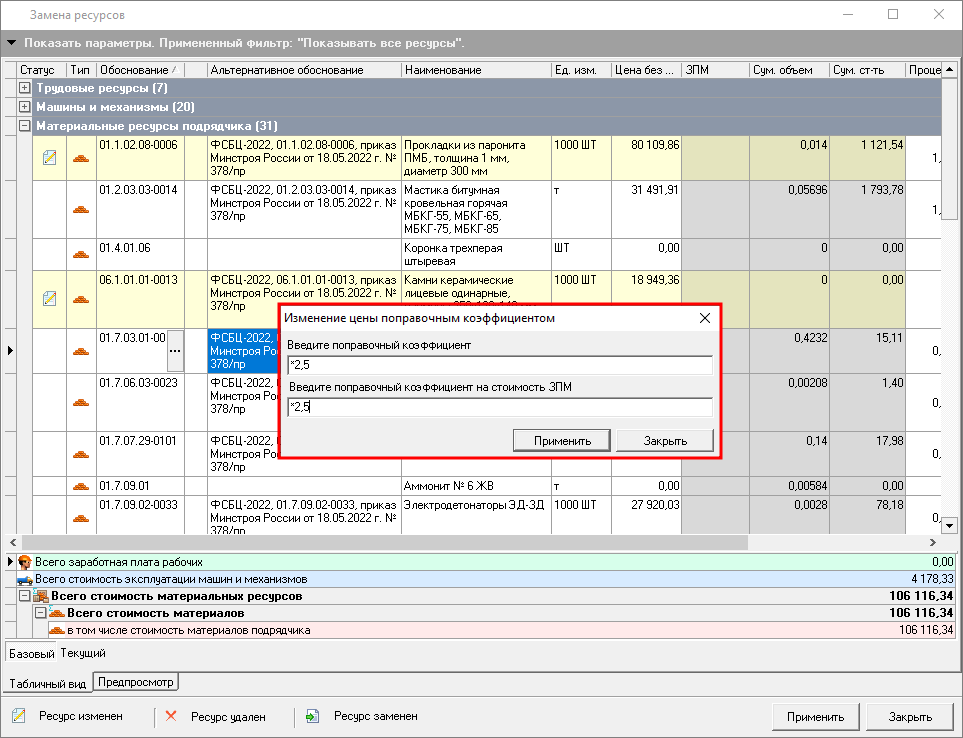Select price cell '31 491,91'
This screenshot has width=963, height=738.
[x=646, y=209]
